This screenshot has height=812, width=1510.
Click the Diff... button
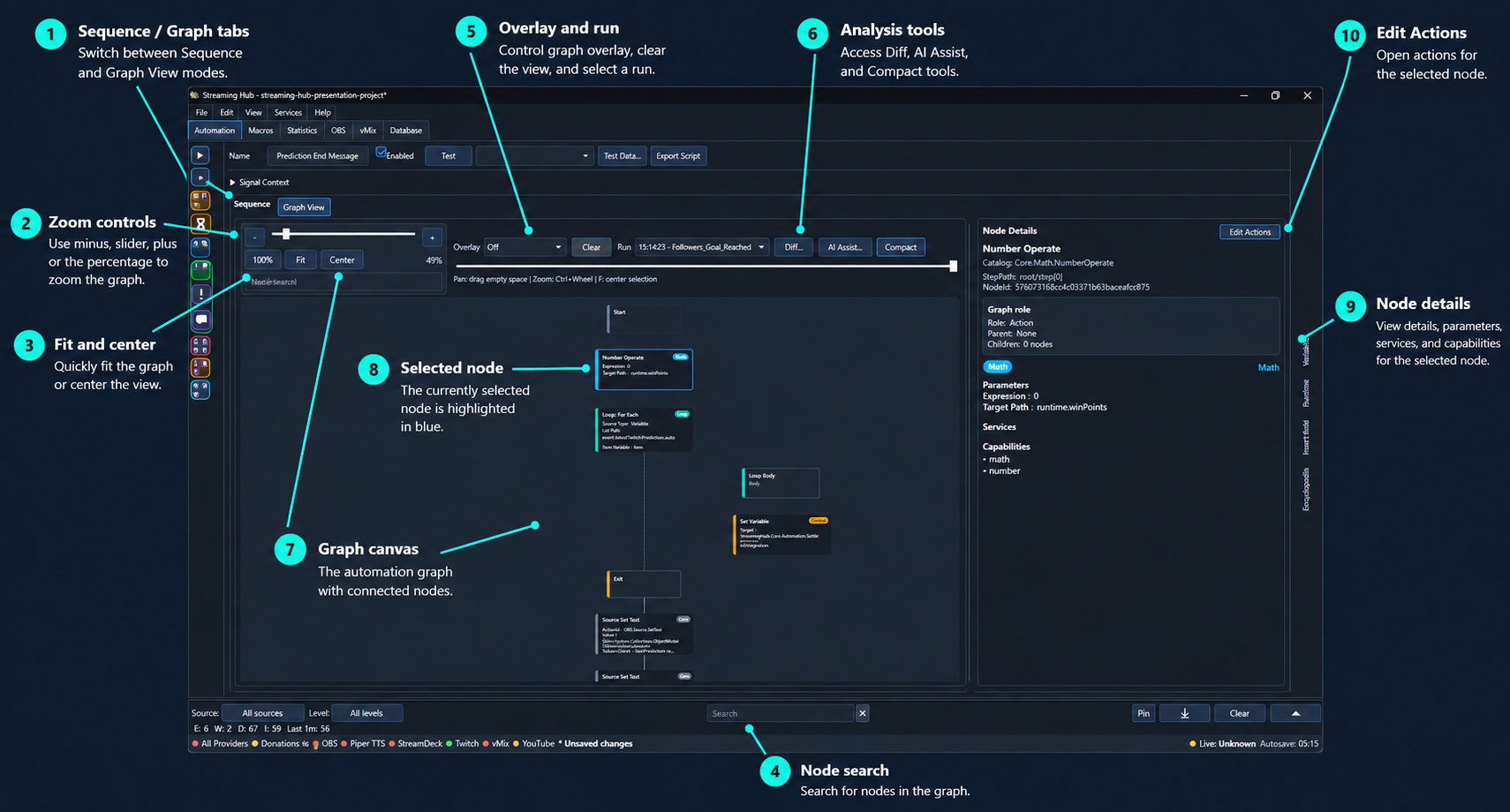pos(794,247)
